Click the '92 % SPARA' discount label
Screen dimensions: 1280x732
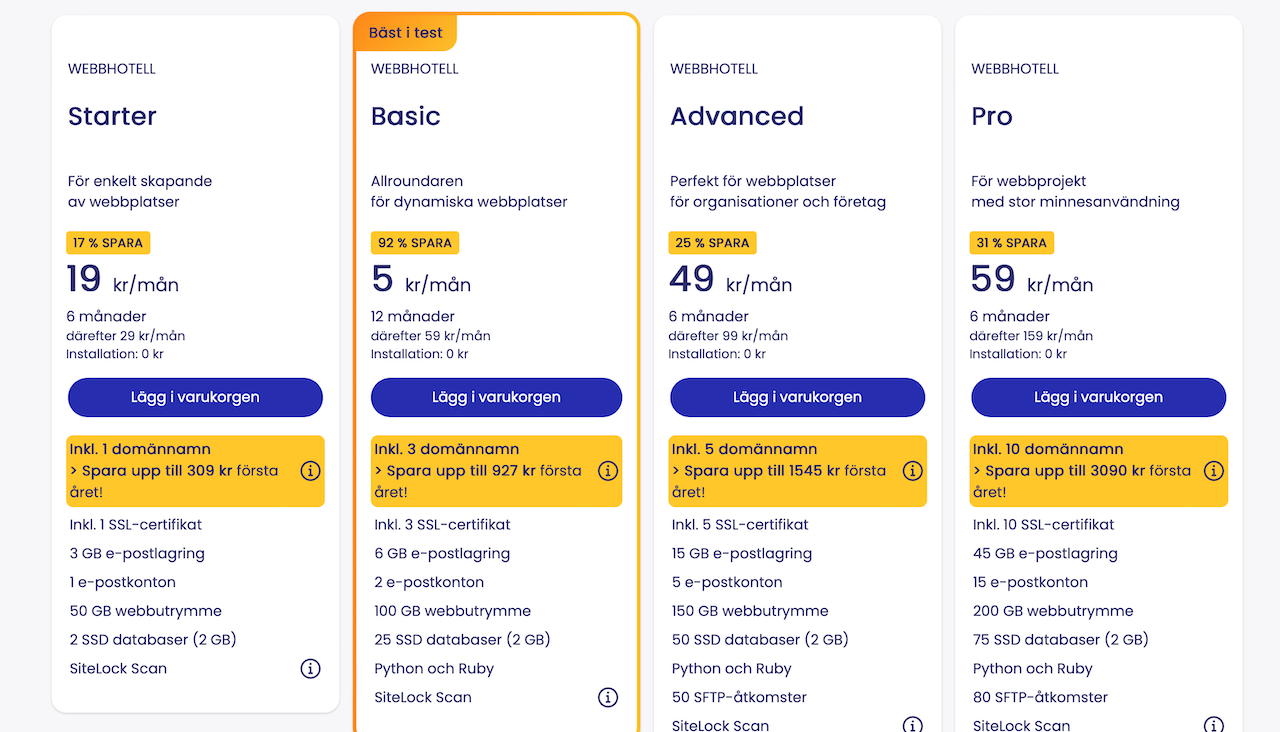[x=415, y=243]
